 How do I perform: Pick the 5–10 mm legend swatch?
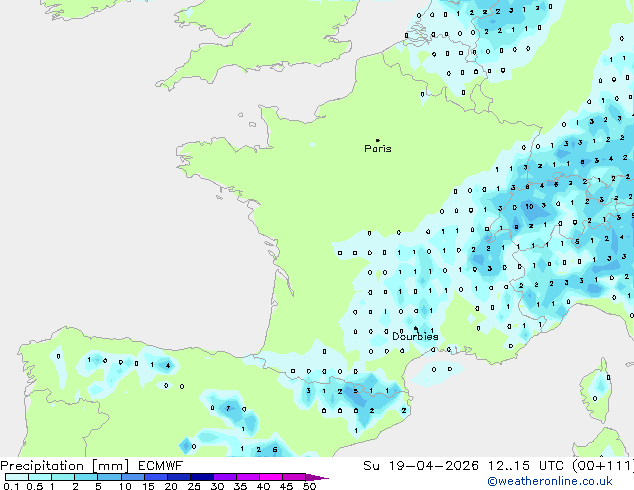click(109, 477)
